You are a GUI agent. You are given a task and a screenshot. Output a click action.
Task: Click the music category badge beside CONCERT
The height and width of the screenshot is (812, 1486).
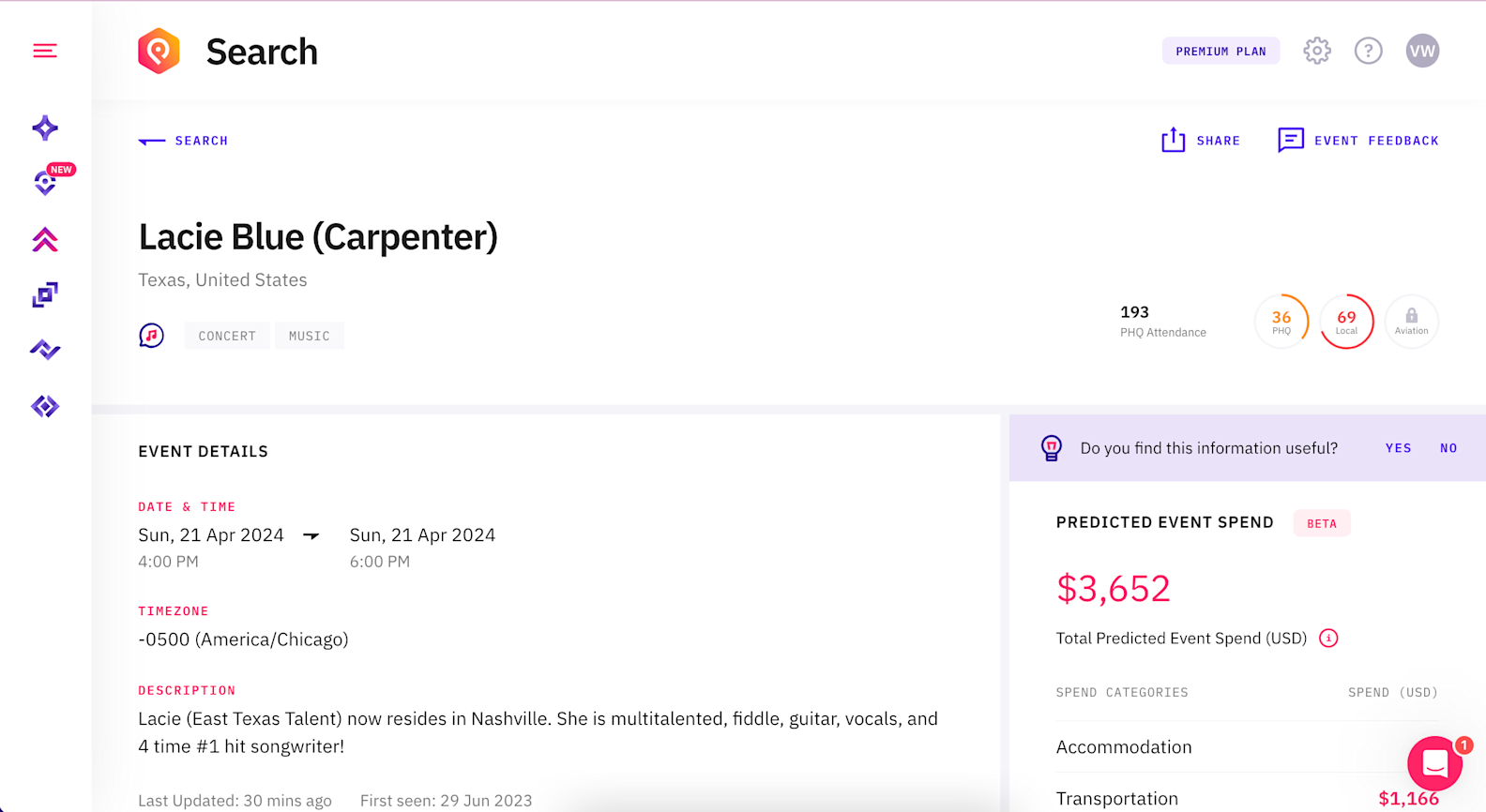click(310, 335)
